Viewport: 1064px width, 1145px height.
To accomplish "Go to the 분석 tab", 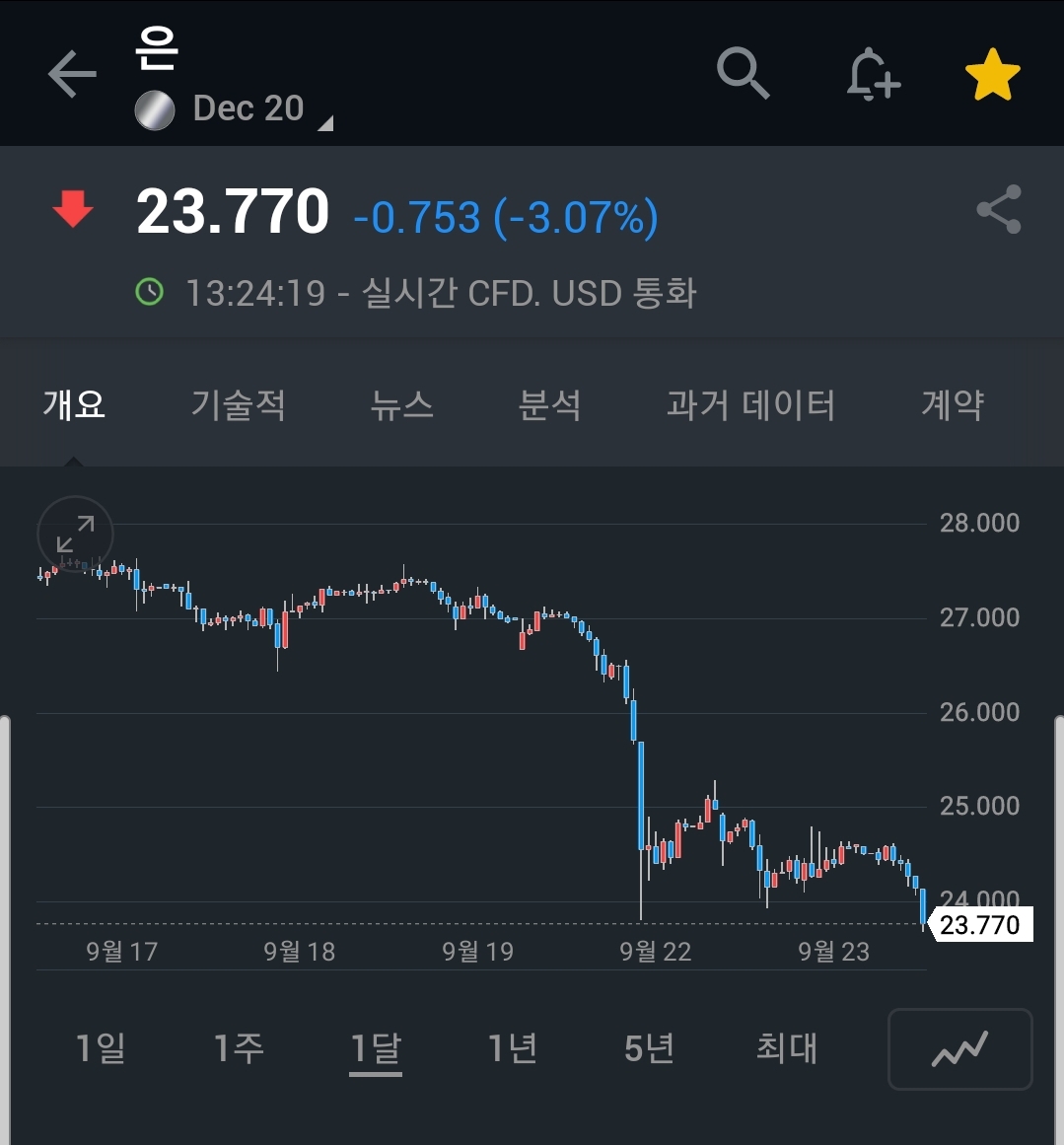I will coord(549,404).
